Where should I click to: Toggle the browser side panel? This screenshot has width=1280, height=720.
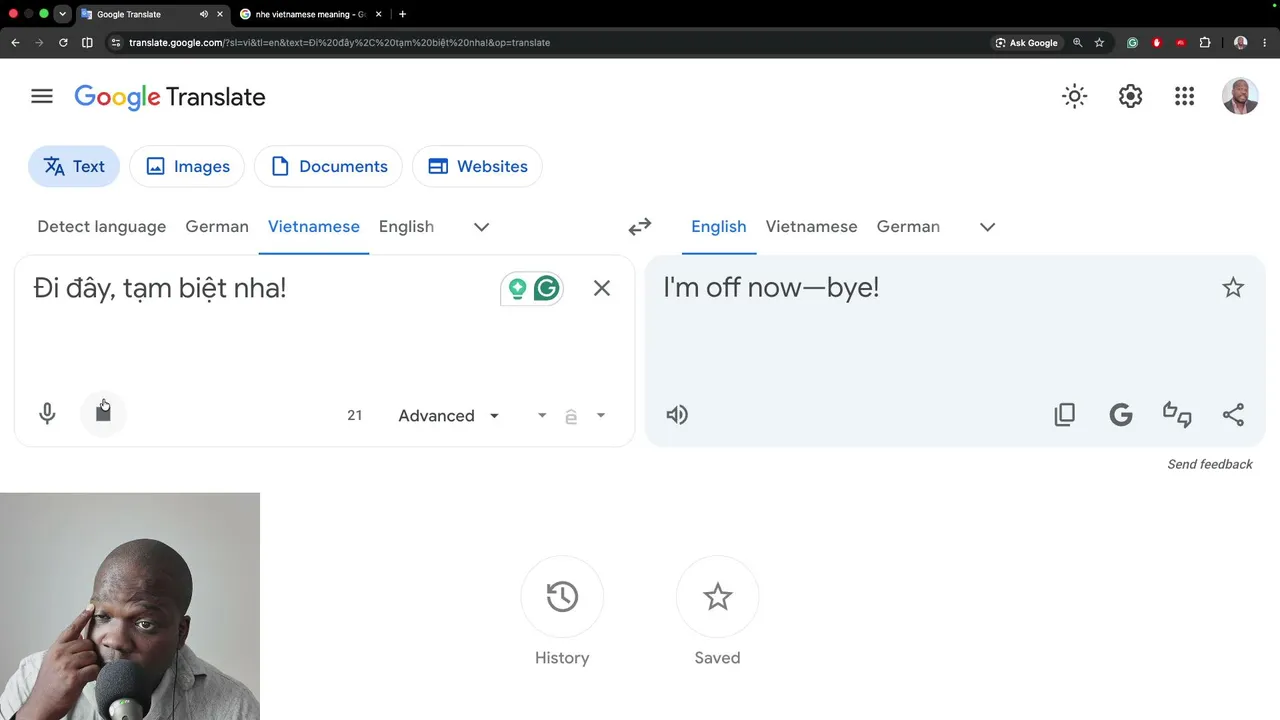[87, 43]
